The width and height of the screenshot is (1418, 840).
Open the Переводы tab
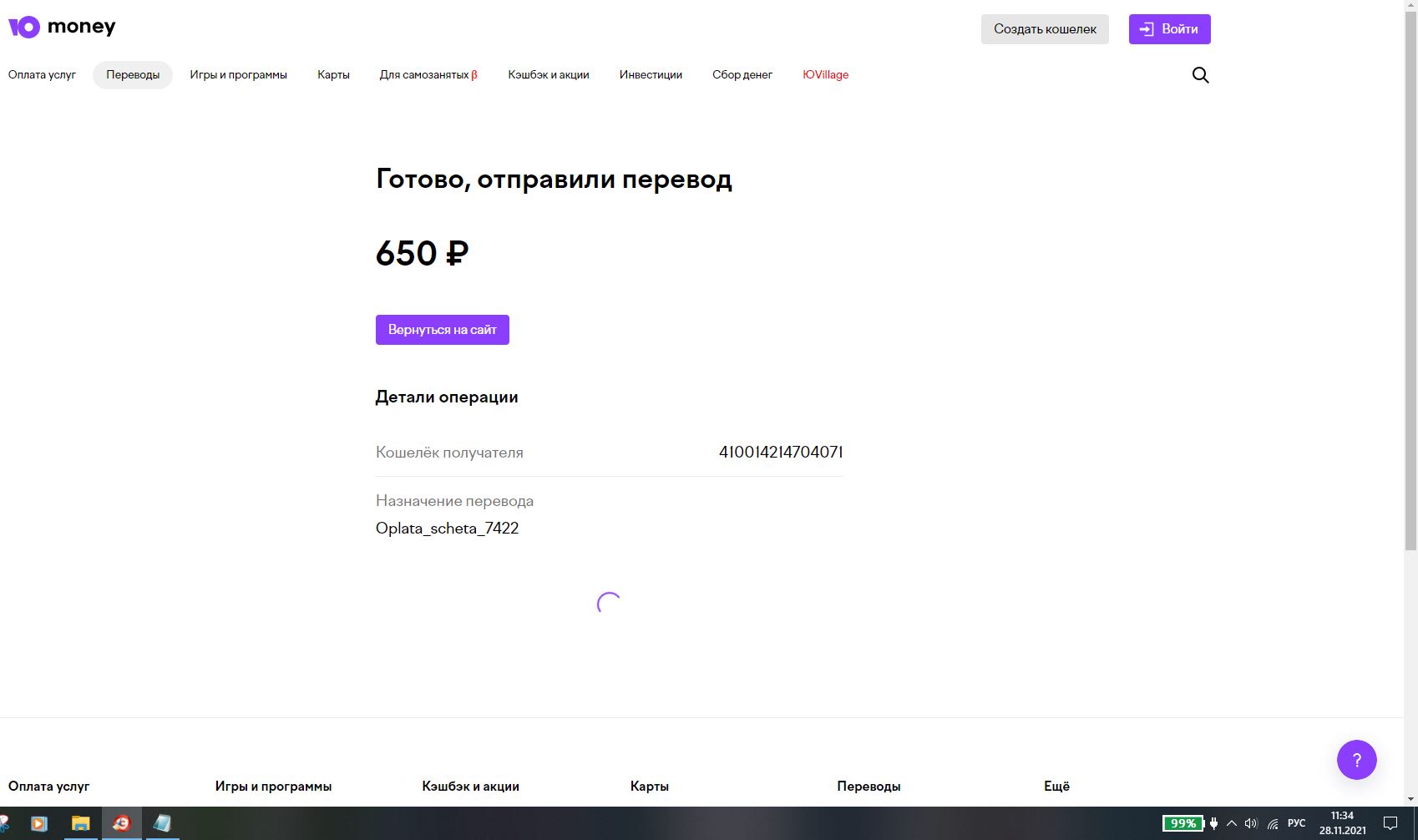coord(133,75)
